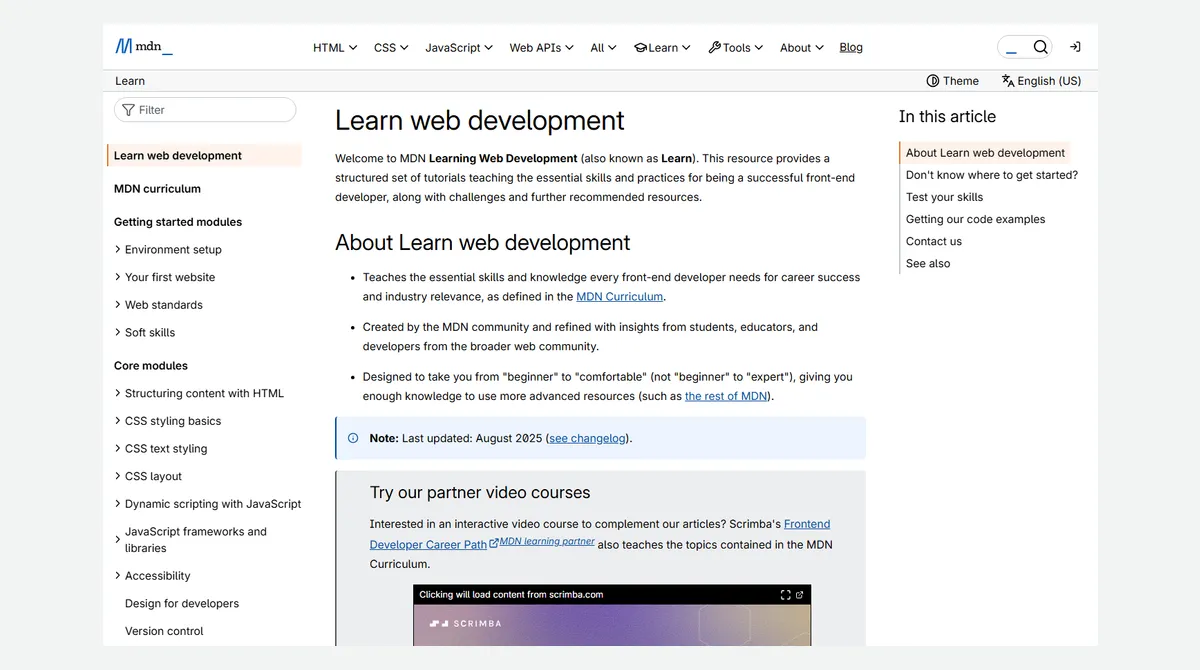Click the Scrimba video preview thumbnail
This screenshot has height=670, width=1200.
click(612, 625)
